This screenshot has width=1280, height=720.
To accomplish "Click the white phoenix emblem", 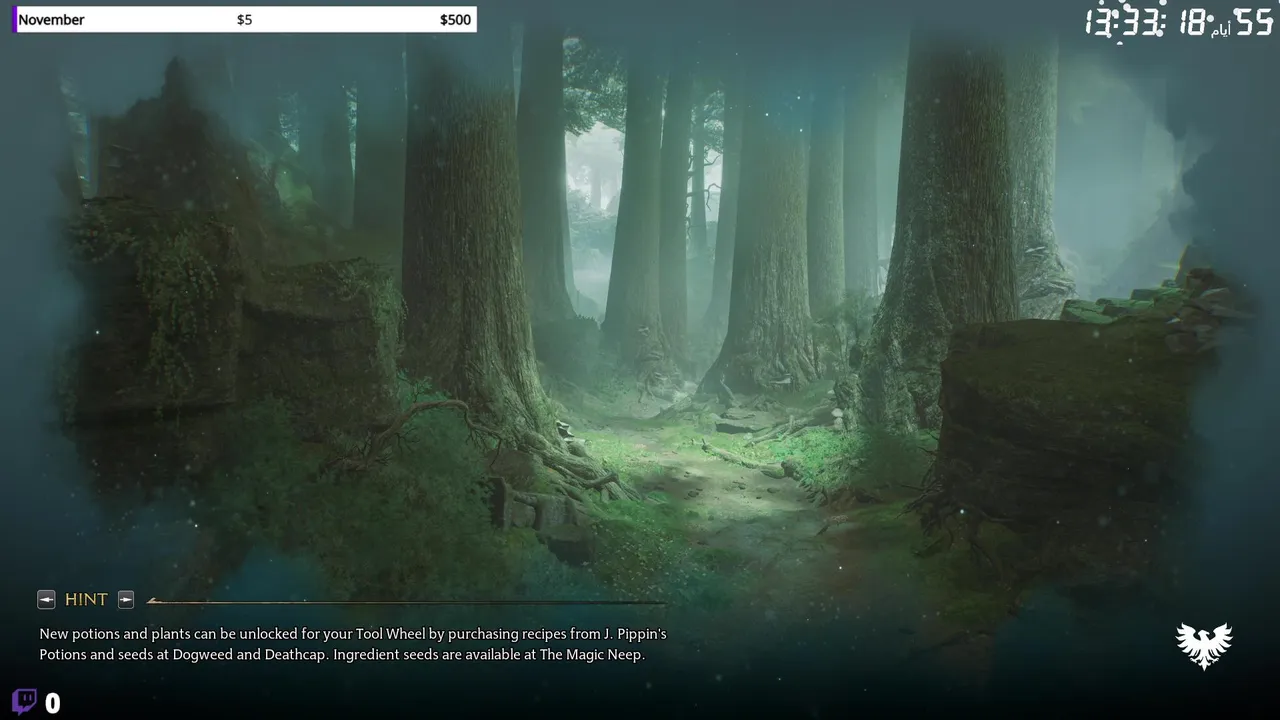I will [1204, 646].
